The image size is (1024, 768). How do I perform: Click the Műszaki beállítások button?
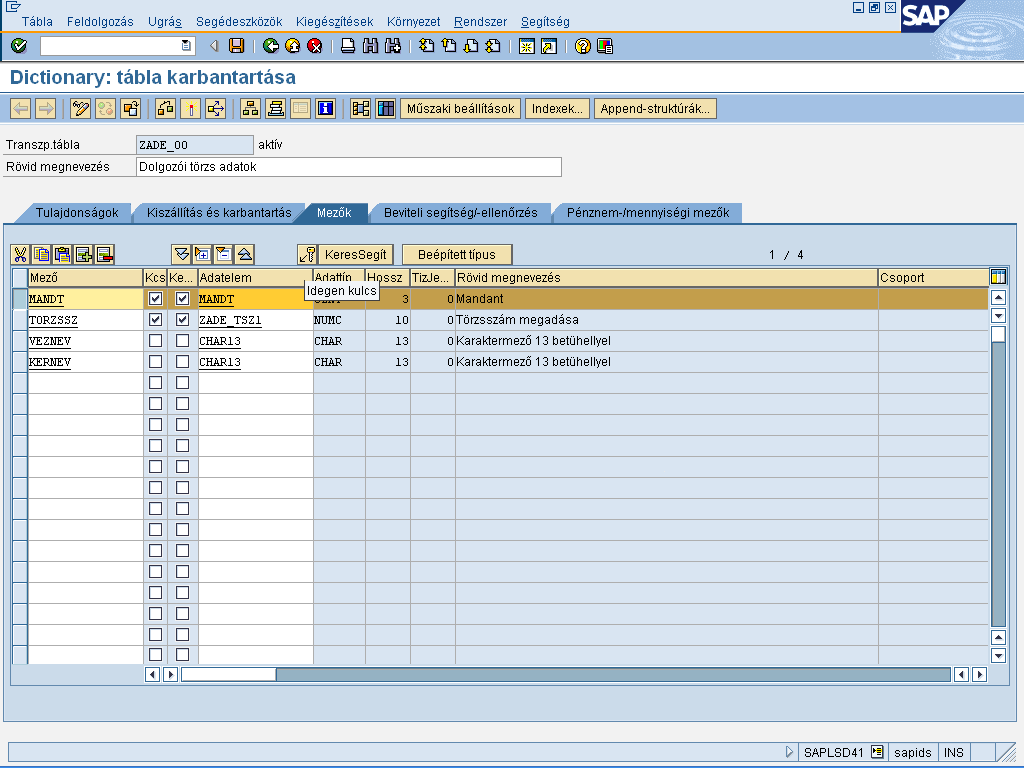click(460, 108)
